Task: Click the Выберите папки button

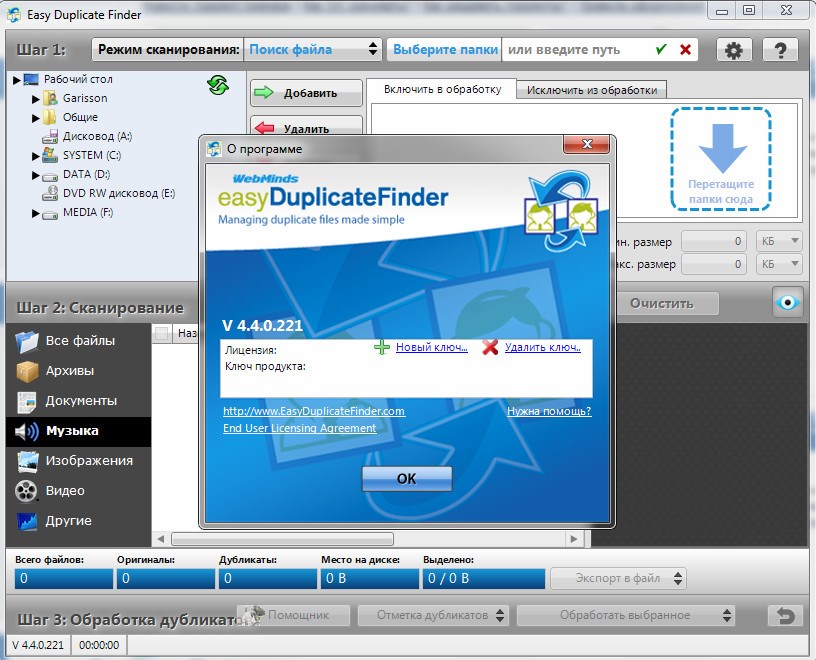Action: click(445, 49)
